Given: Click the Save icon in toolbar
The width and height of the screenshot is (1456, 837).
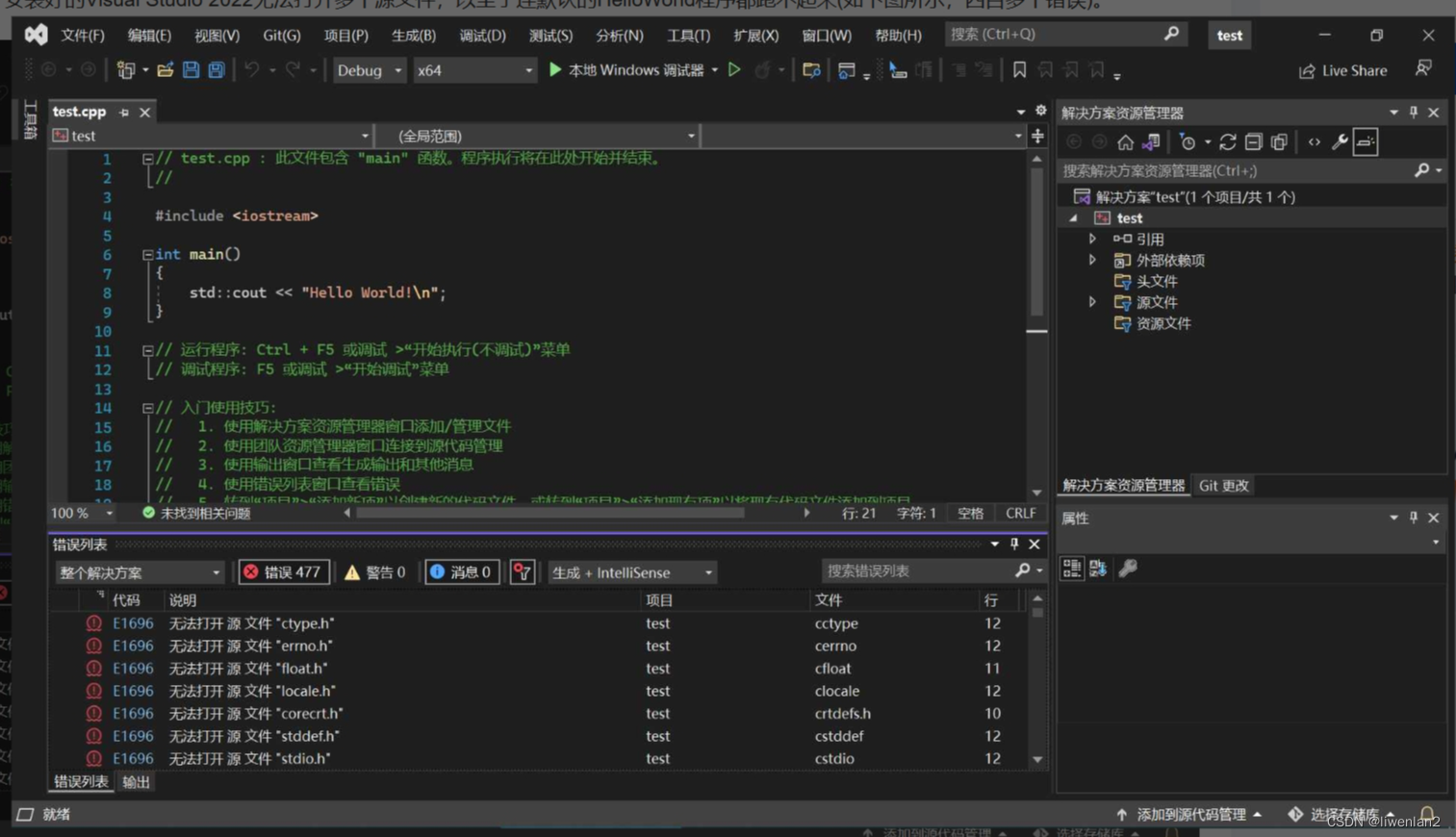Looking at the screenshot, I should pos(191,70).
